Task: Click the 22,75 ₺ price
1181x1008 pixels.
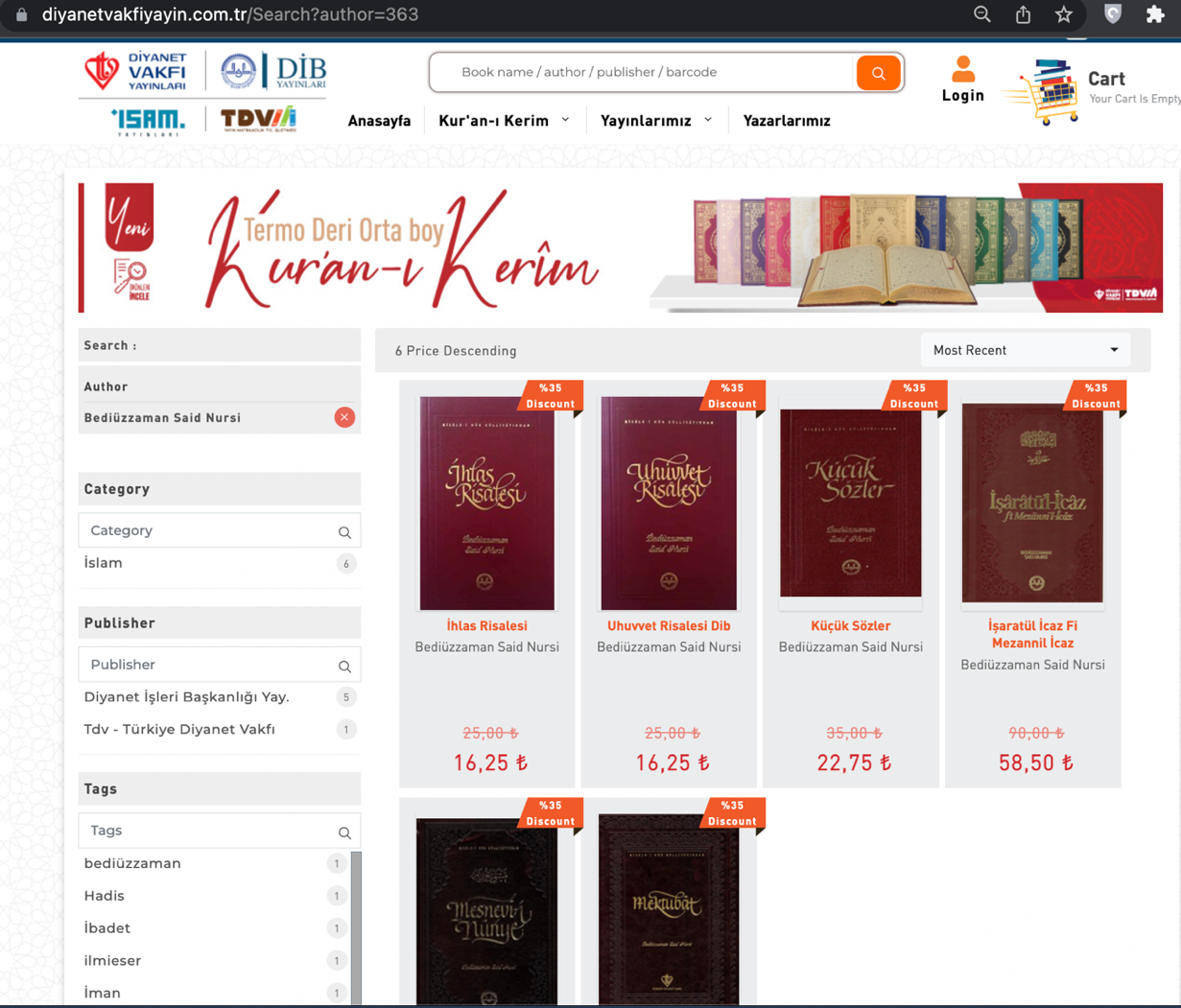Action: point(854,763)
